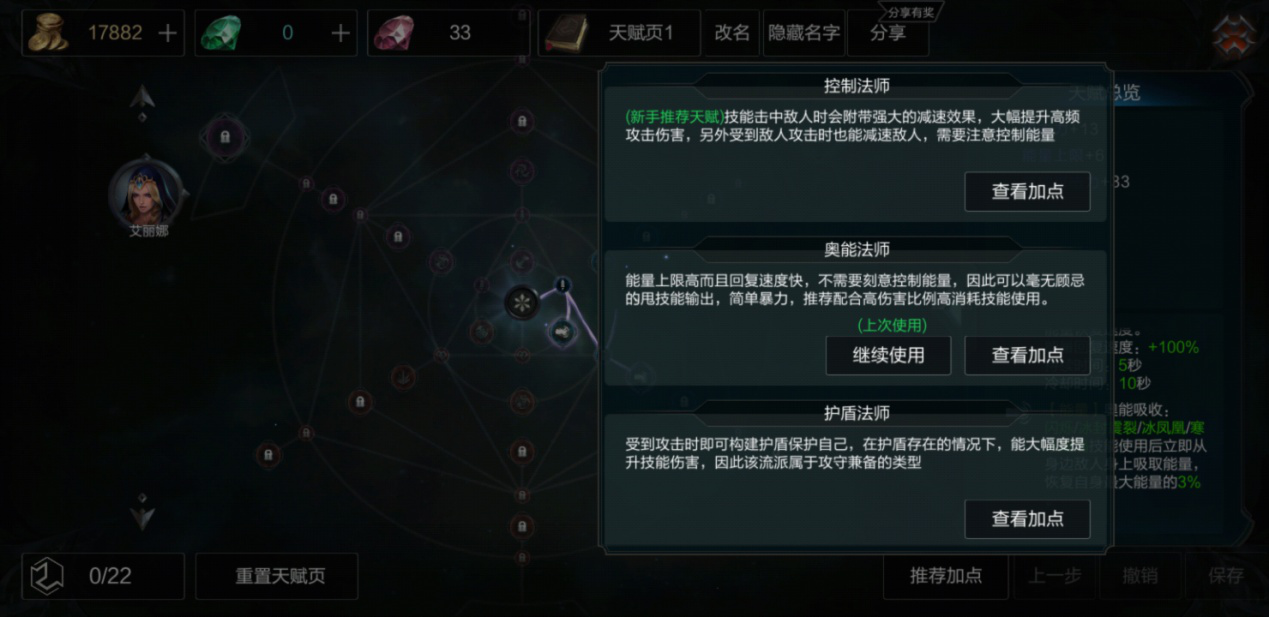Screen dimensions: 1269x617
Task: Click the locked talent node near top left
Action: click(x=226, y=136)
